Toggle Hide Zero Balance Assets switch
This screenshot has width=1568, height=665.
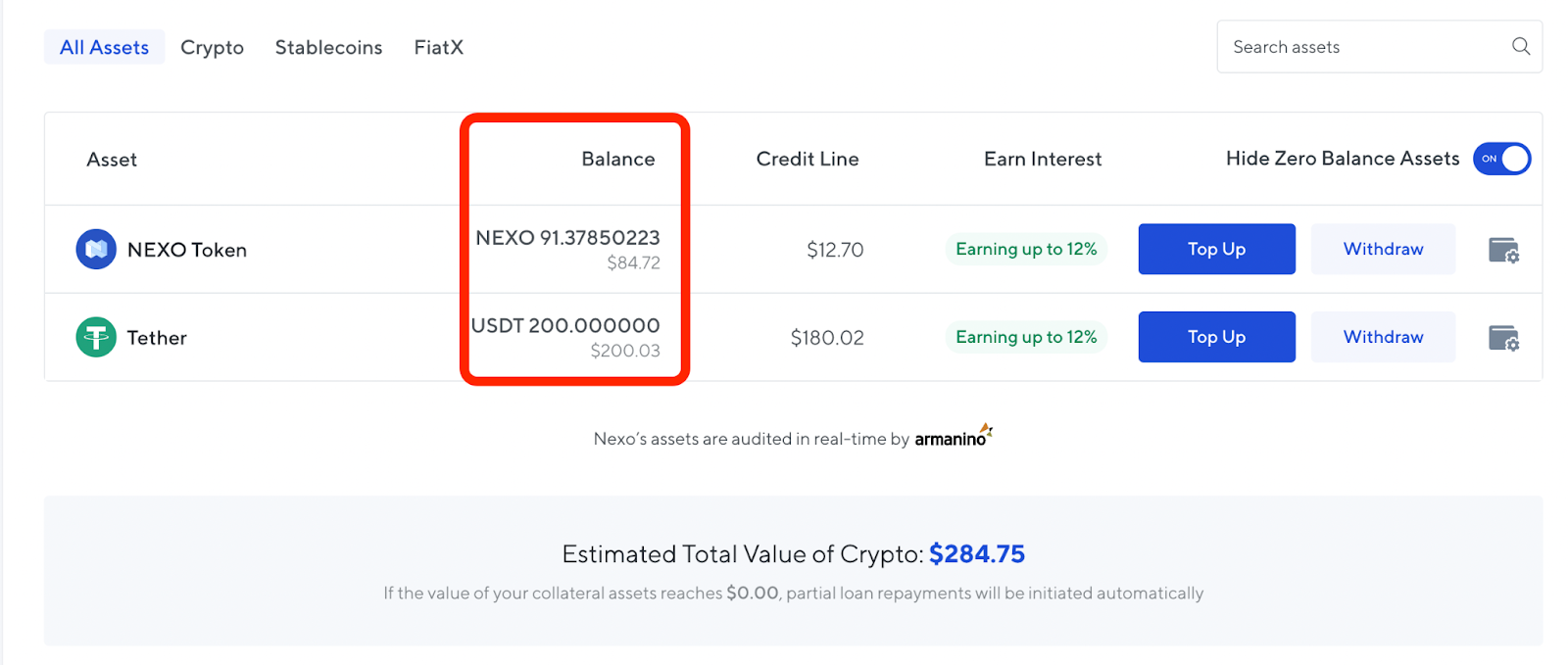1501,159
